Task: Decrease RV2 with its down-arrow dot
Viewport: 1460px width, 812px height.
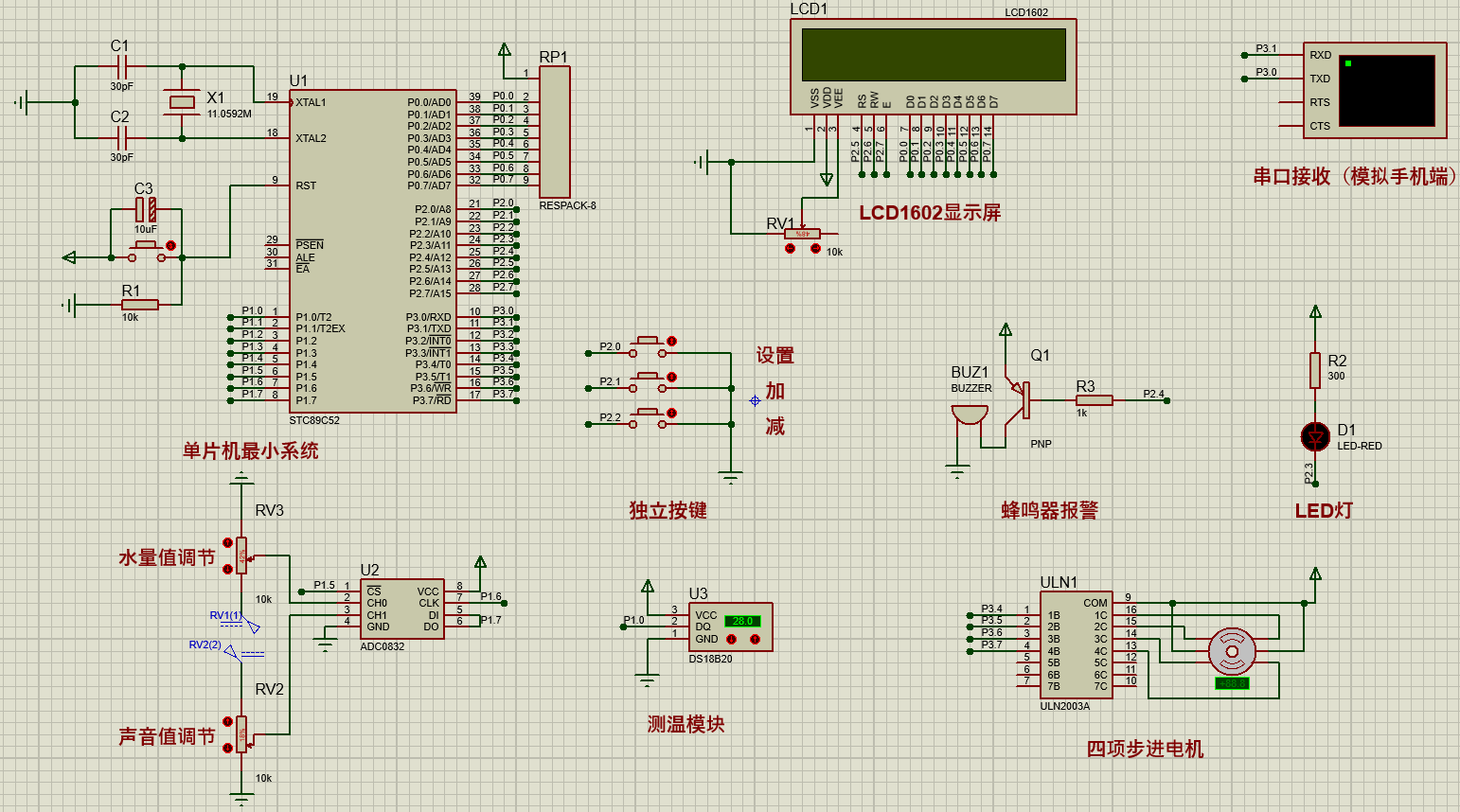Action: tap(227, 748)
